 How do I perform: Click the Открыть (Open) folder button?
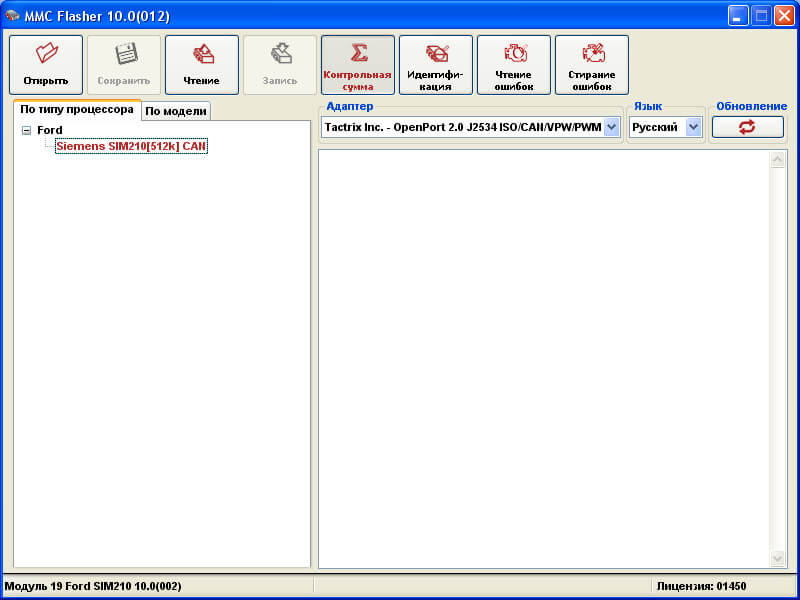click(46, 65)
